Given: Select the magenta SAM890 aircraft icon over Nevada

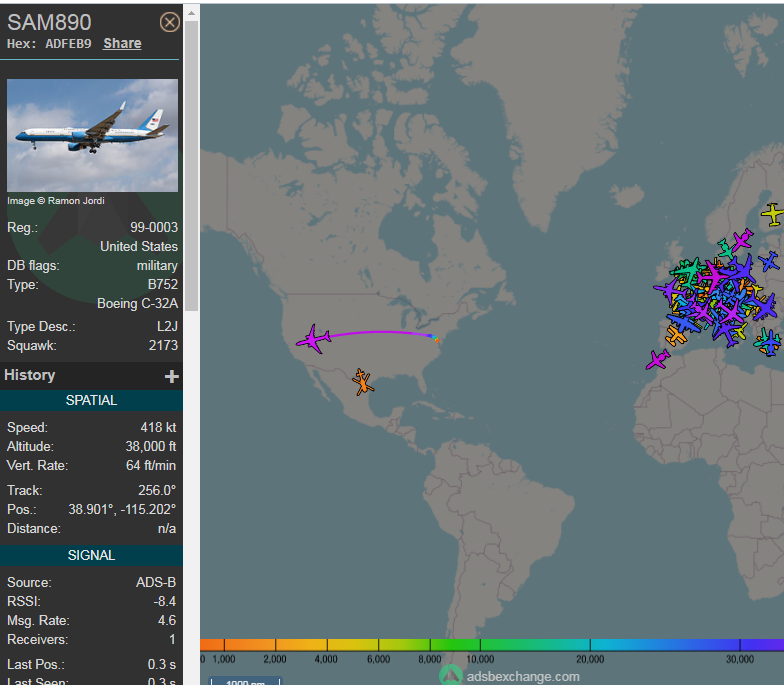Looking at the screenshot, I should click(x=314, y=339).
